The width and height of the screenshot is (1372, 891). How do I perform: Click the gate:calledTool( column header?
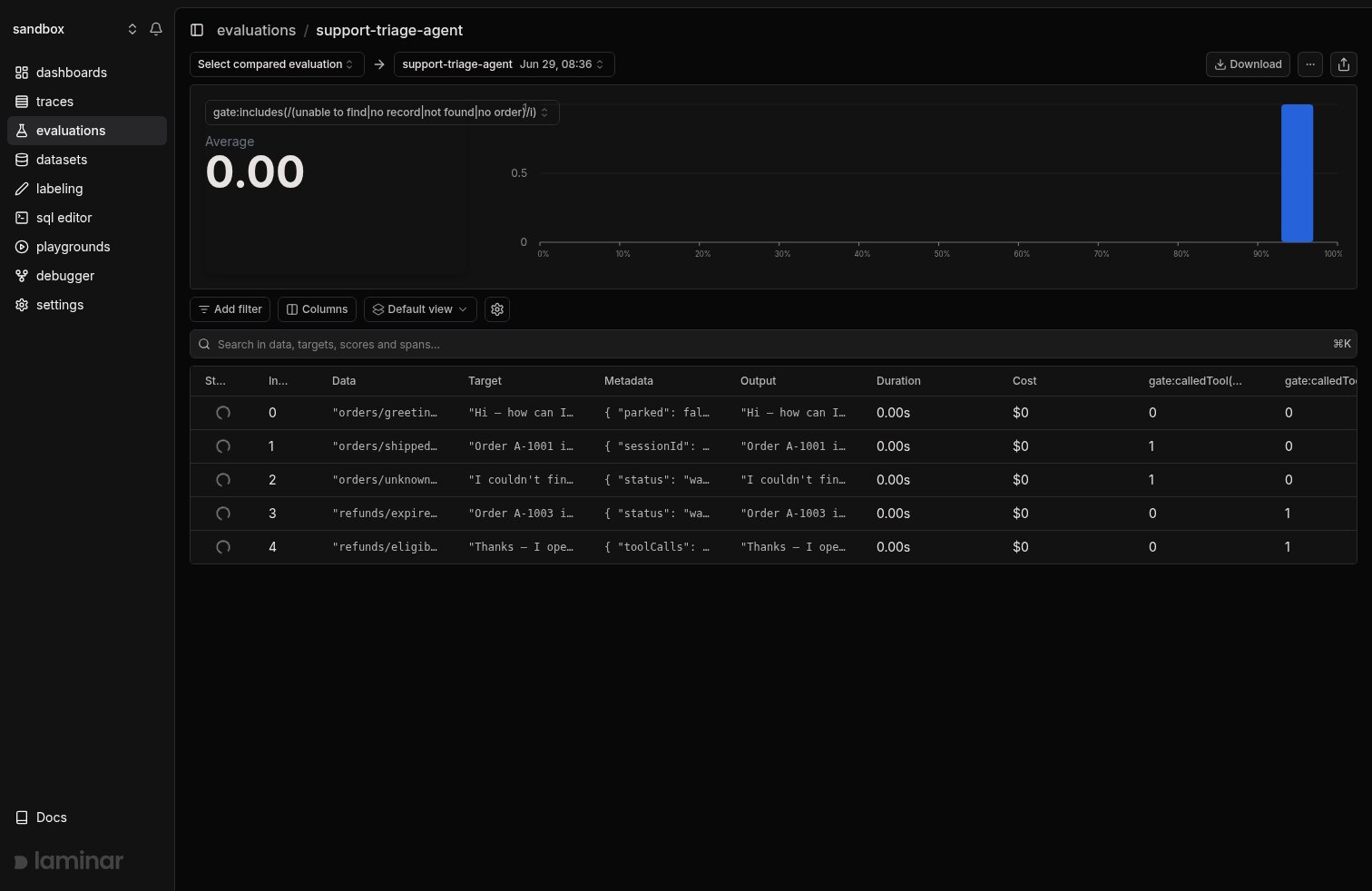[1195, 381]
